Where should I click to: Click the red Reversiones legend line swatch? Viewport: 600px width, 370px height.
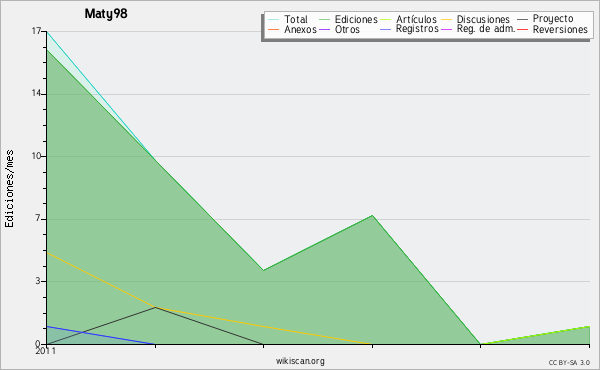(x=522, y=29)
